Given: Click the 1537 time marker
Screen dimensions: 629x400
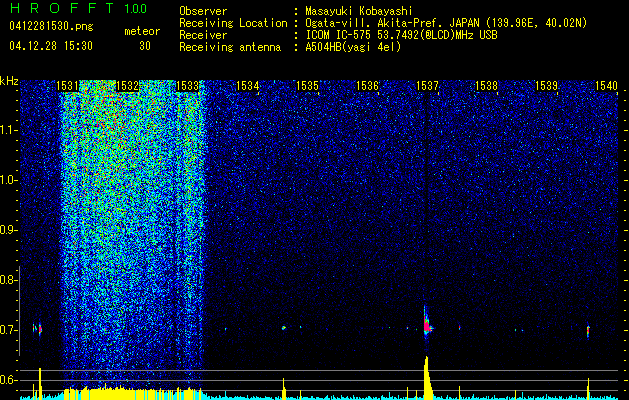Looking at the screenshot, I should click(x=427, y=86).
